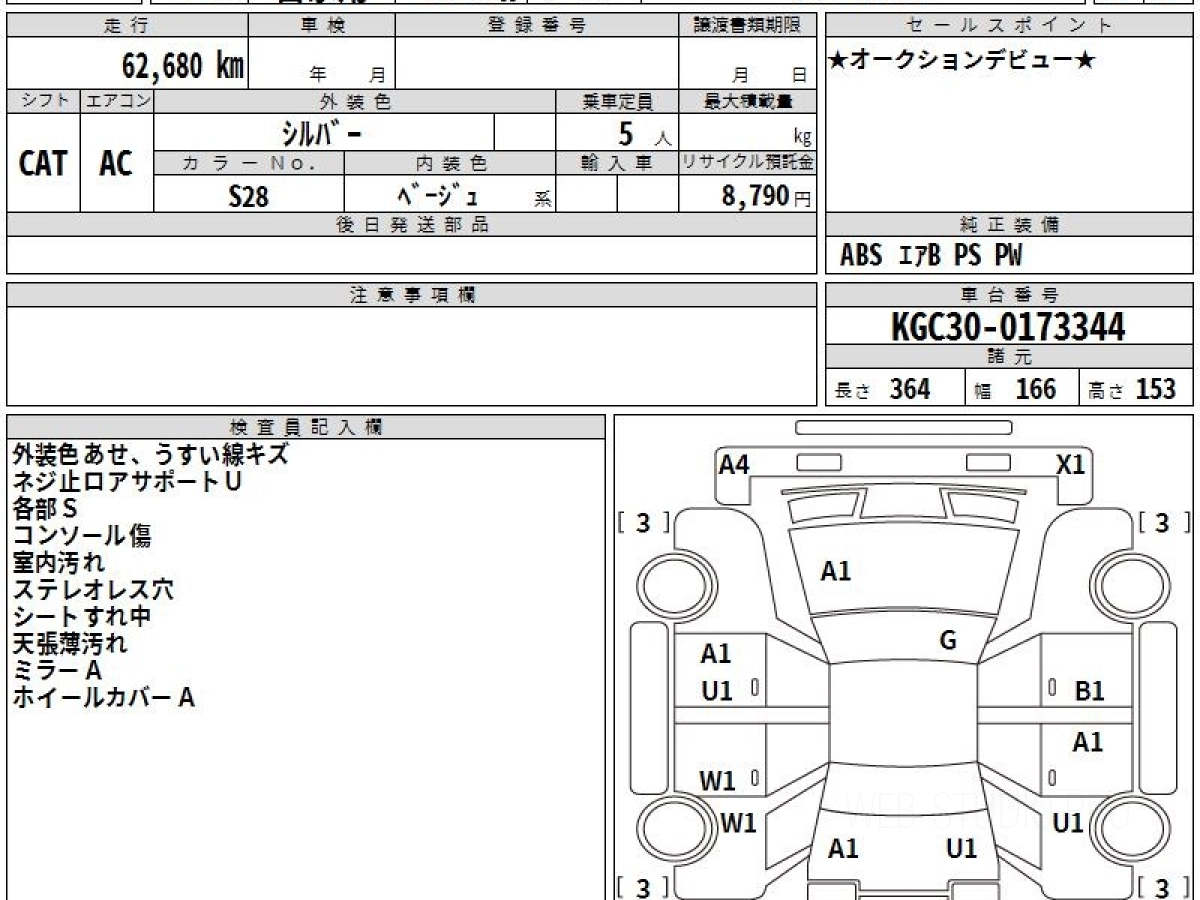
Task: Select the S28 color code
Action: 248,196
